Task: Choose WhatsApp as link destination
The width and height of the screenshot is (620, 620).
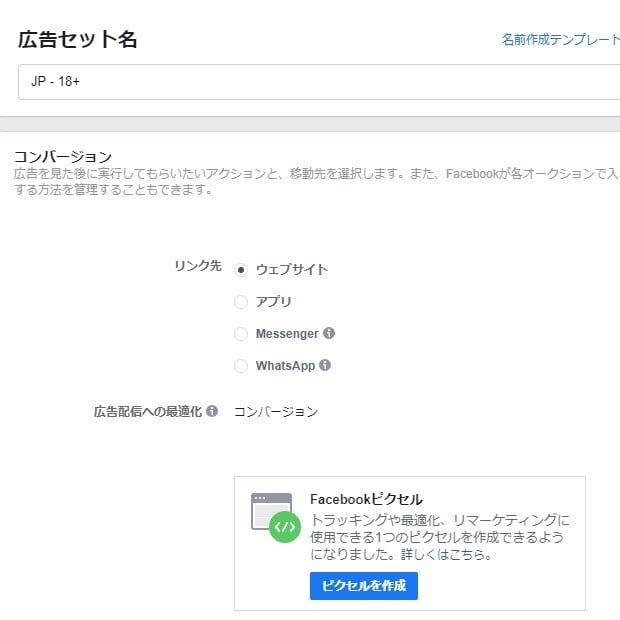Action: click(x=241, y=366)
